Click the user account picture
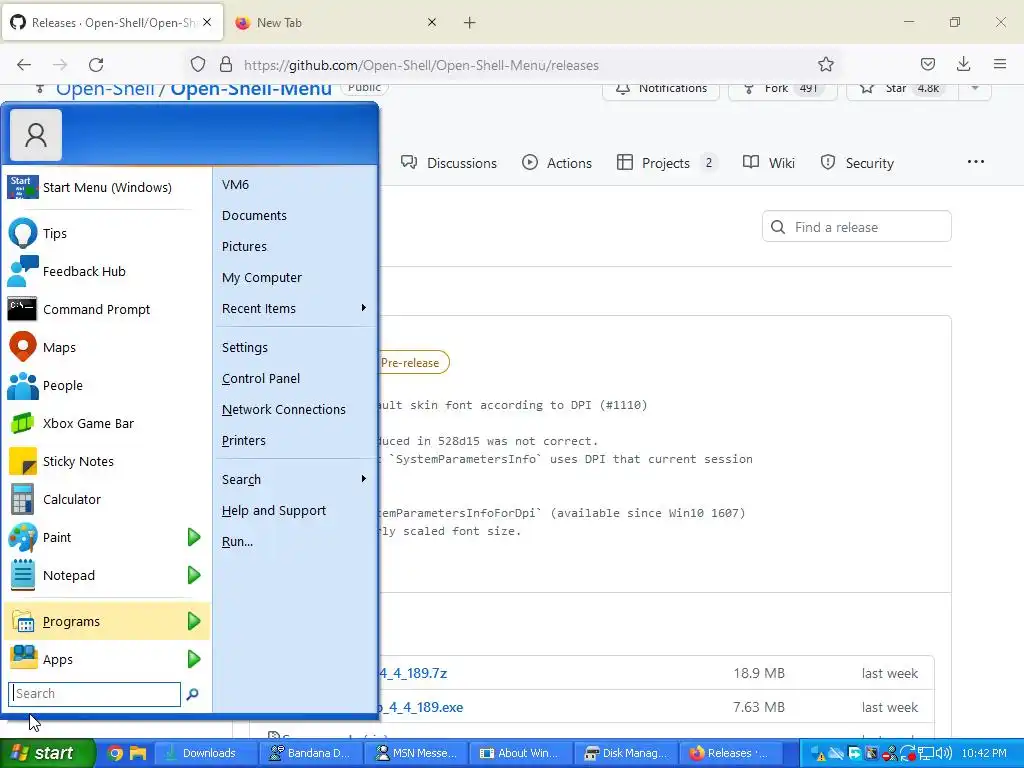 [x=36, y=135]
